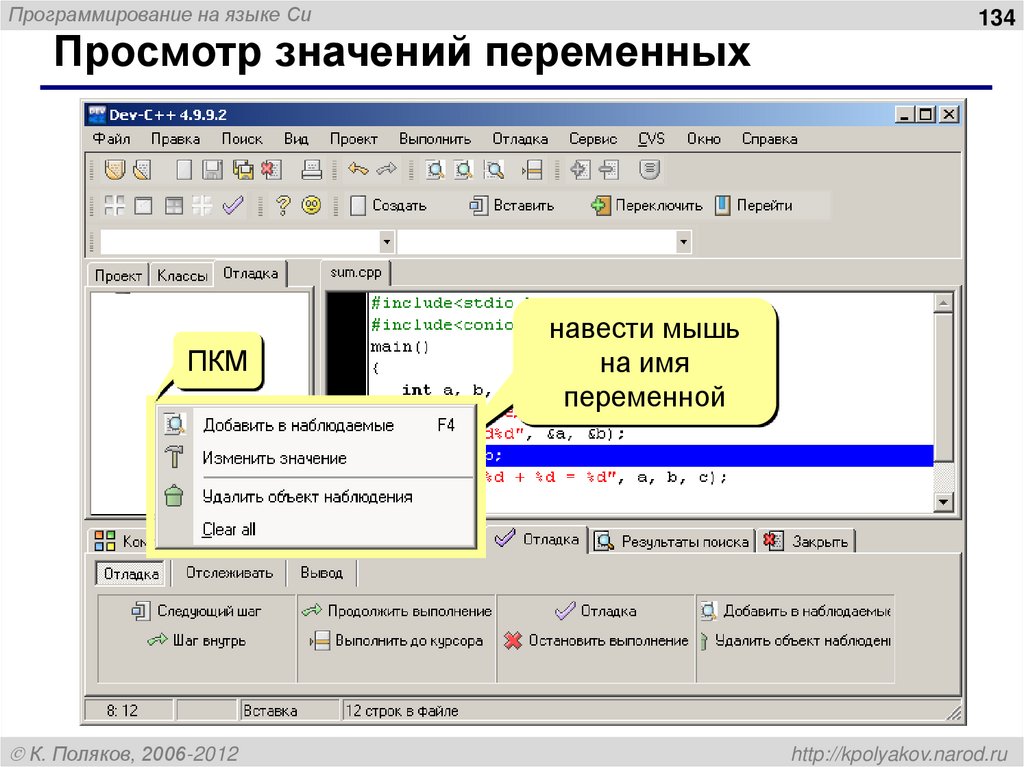Click the Перейти bookmark button
1024x767 pixels.
[754, 206]
